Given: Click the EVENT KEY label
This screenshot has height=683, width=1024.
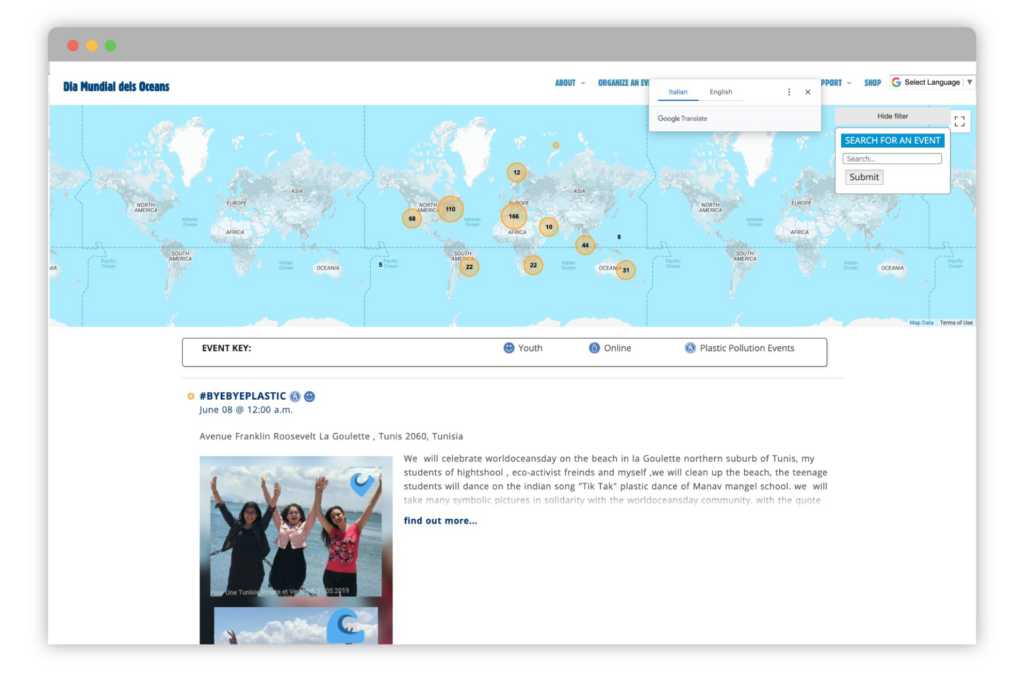Looking at the screenshot, I should click(x=226, y=348).
